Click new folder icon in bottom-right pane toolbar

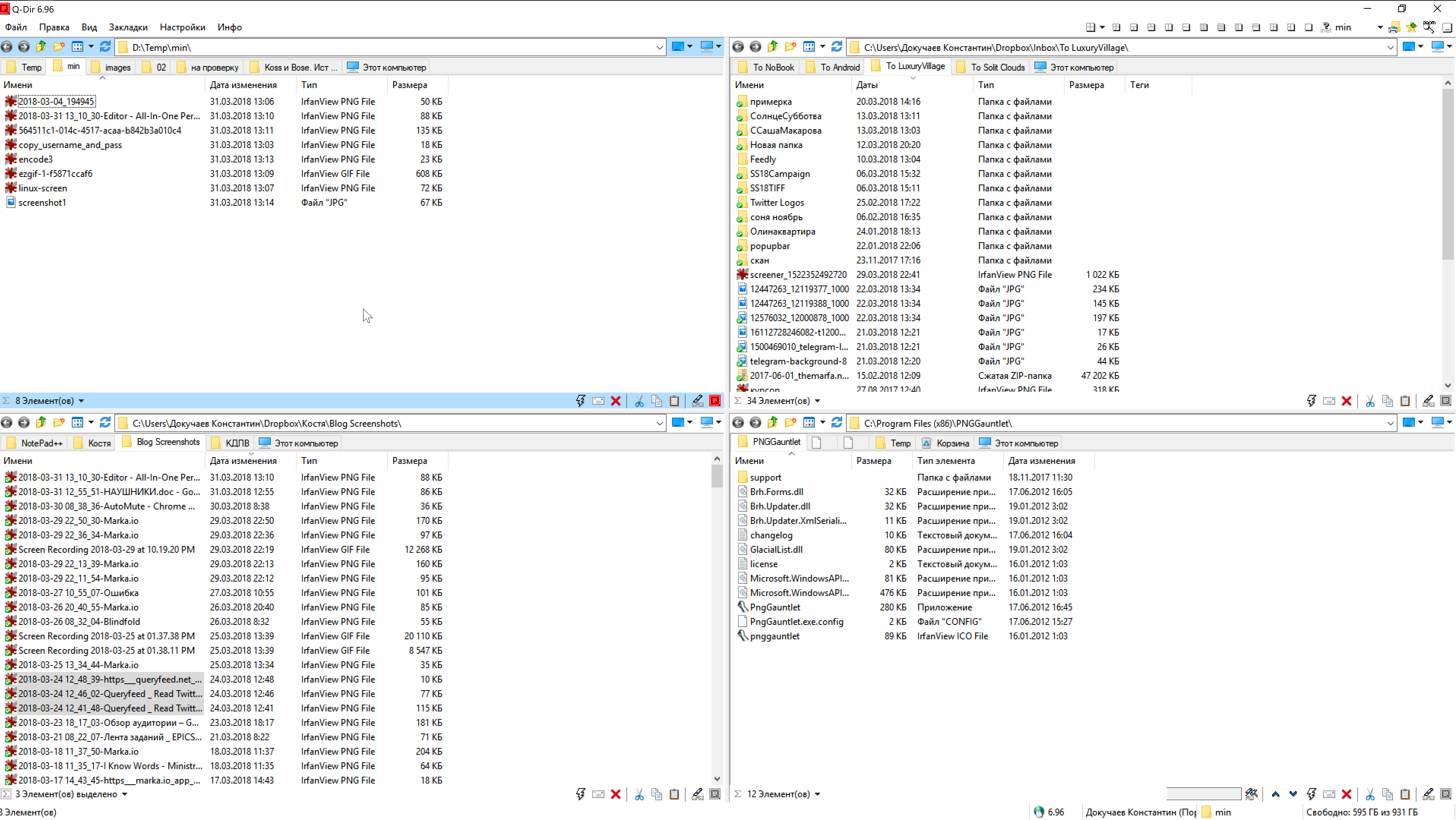coord(790,423)
